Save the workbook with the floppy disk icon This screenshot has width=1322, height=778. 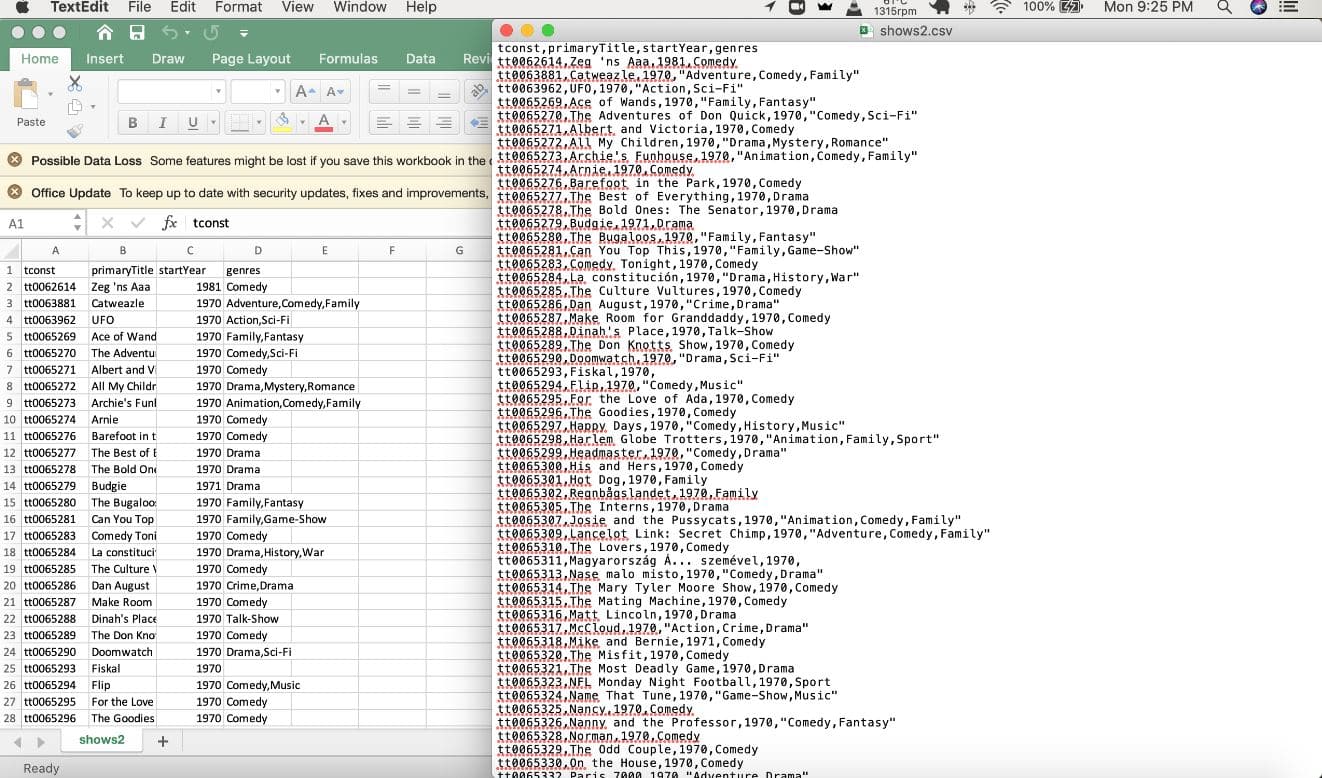[x=137, y=32]
